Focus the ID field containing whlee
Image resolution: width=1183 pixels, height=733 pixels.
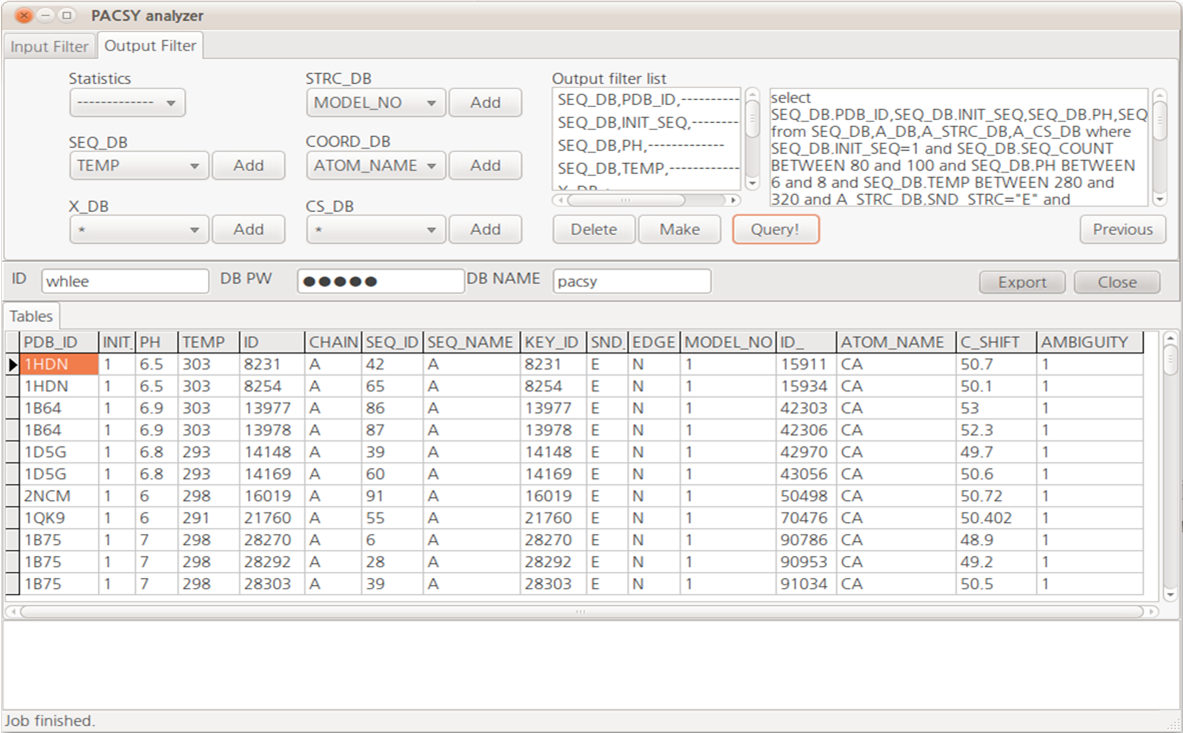coord(125,281)
